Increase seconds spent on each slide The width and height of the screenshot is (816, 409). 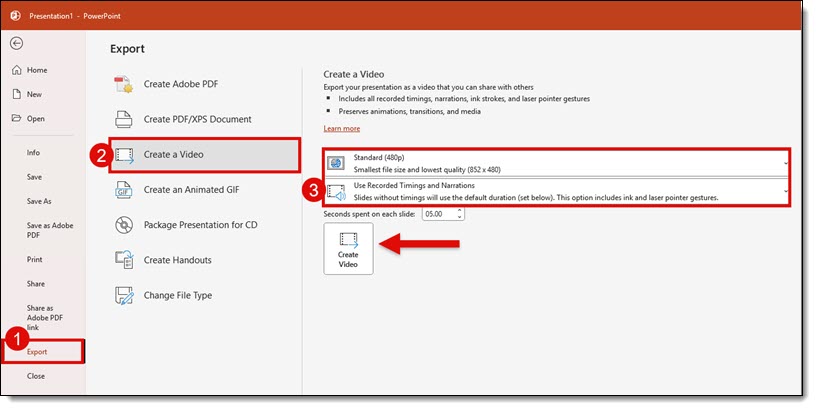(461, 211)
